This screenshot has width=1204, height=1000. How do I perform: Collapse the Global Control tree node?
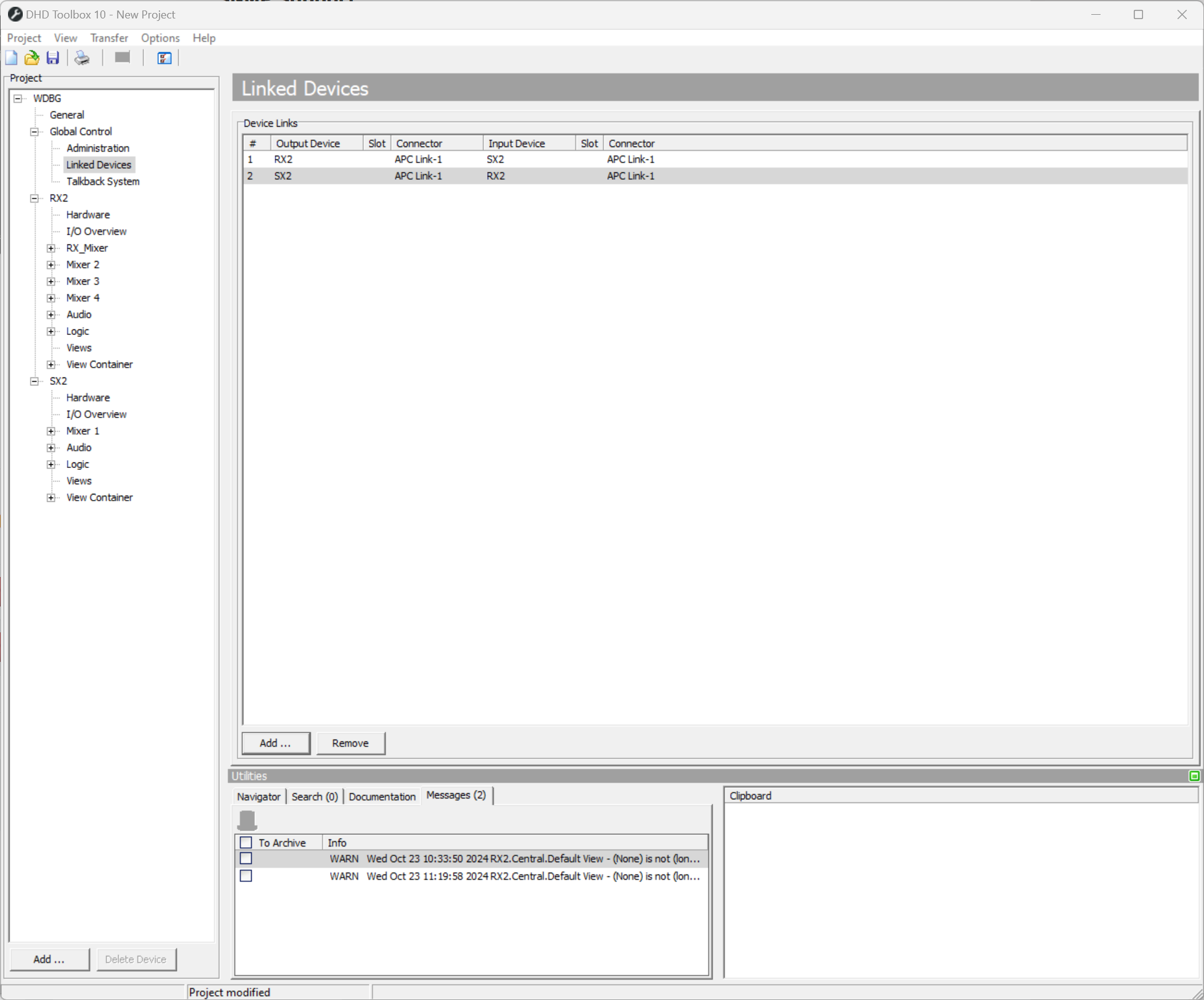tap(34, 132)
